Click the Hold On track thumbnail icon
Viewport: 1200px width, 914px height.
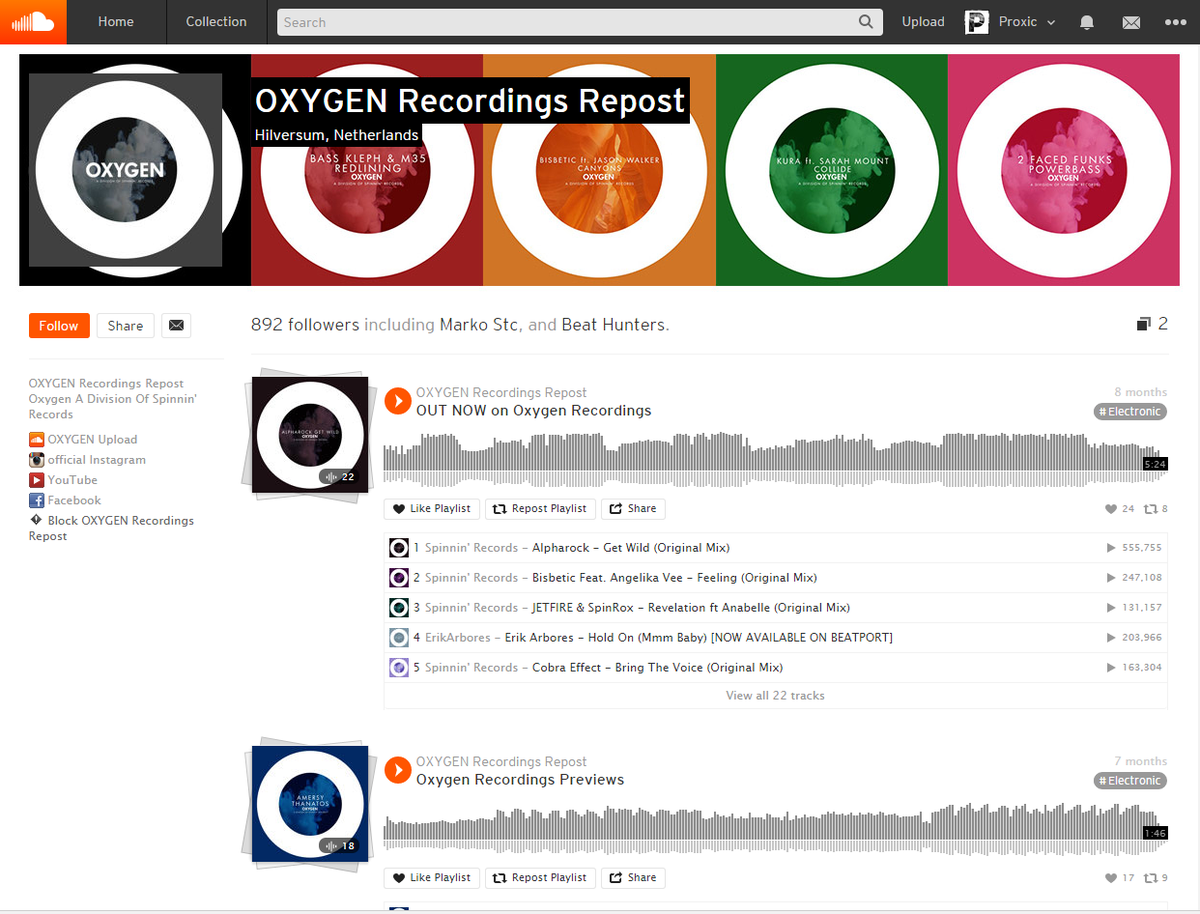[399, 638]
